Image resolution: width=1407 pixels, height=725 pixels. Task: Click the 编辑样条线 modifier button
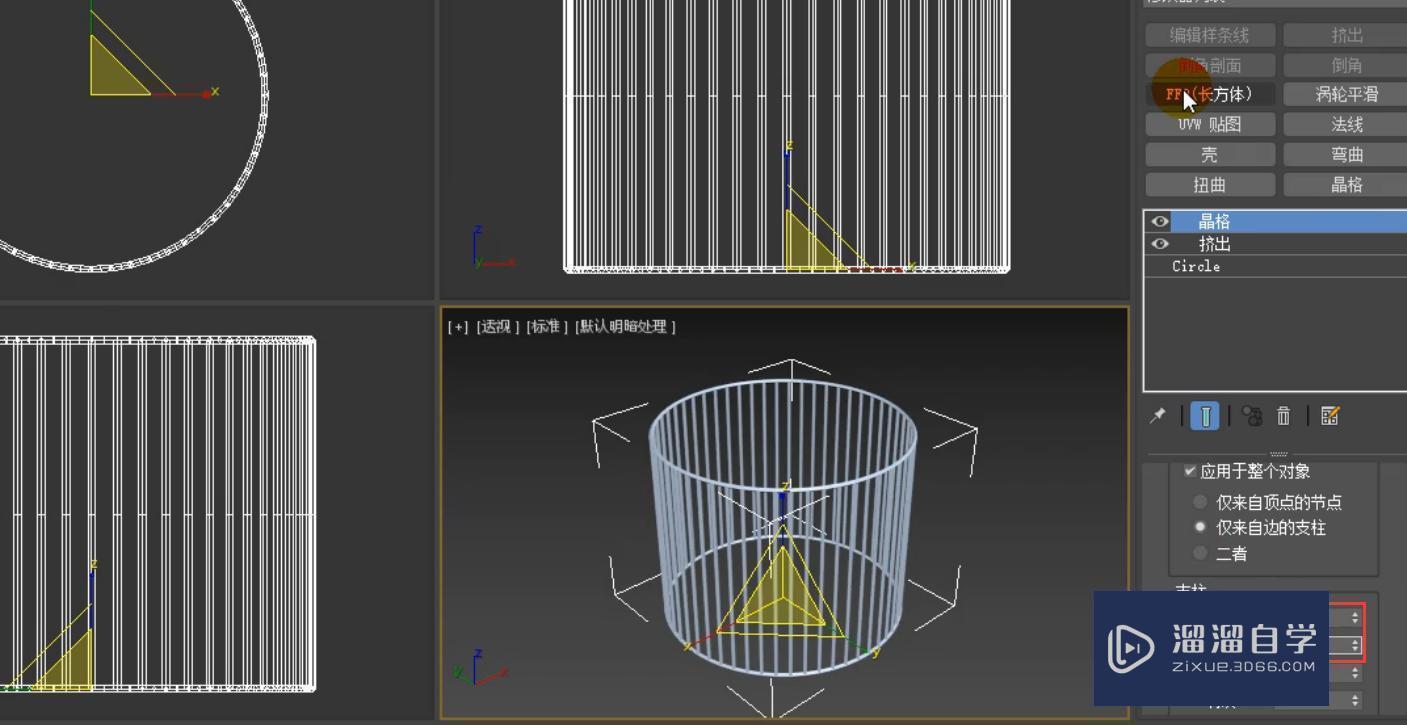tap(1210, 35)
